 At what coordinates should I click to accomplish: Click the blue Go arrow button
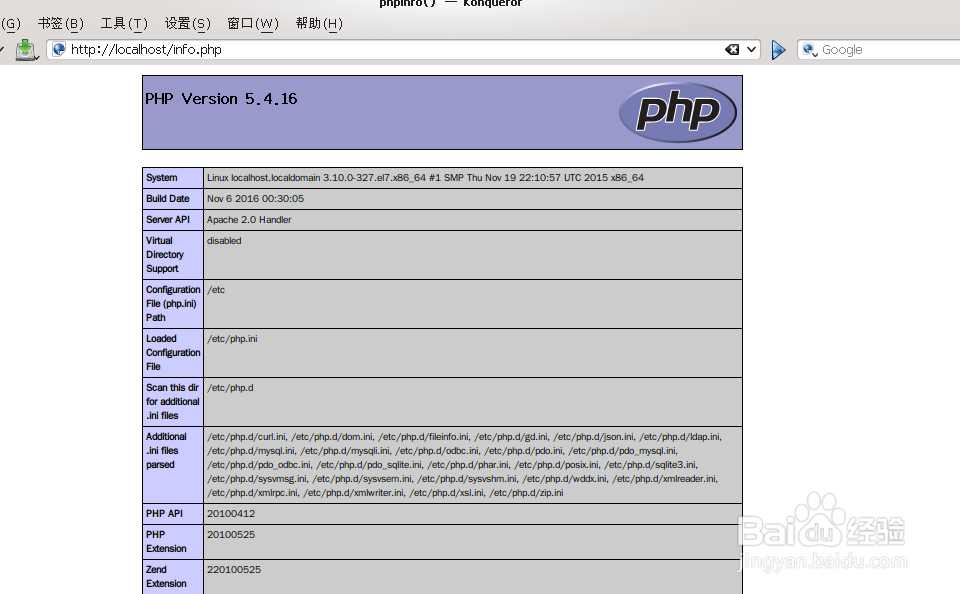click(778, 50)
